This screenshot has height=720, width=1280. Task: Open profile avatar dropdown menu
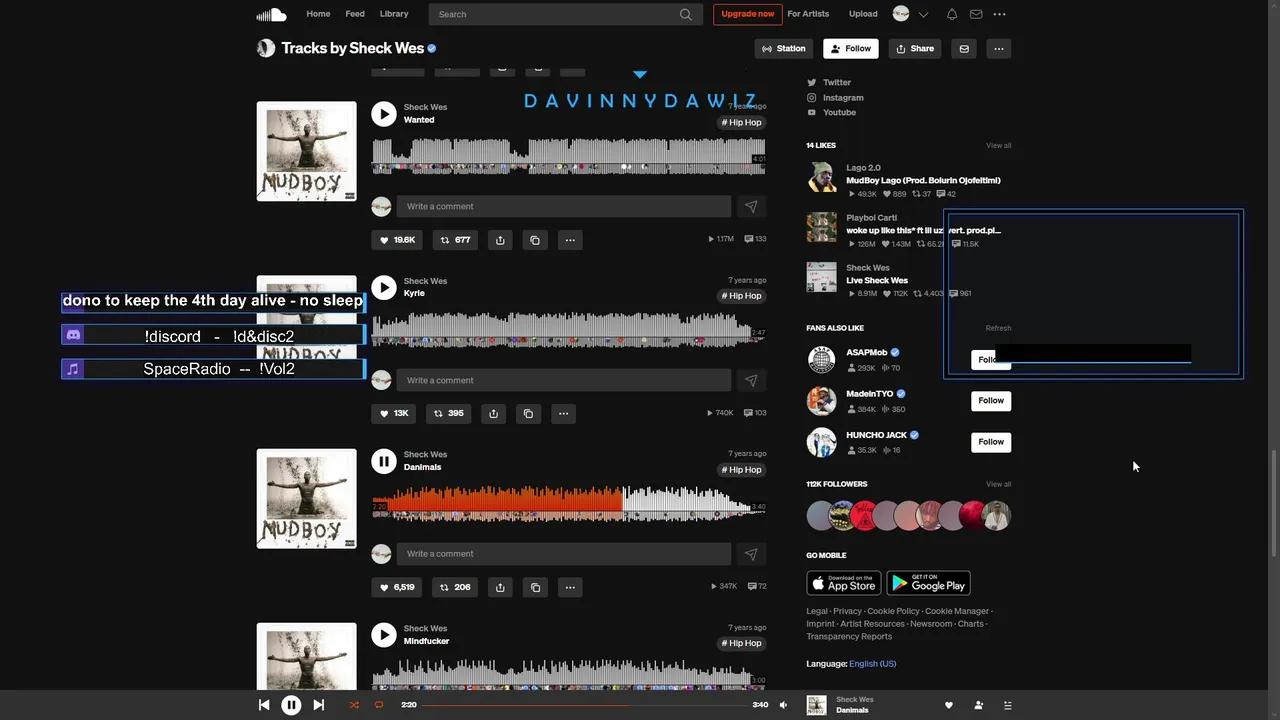[x=910, y=14]
